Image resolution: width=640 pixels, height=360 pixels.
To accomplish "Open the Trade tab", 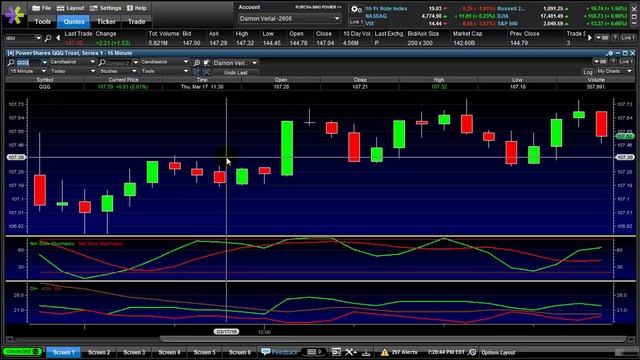I will pos(136,22).
